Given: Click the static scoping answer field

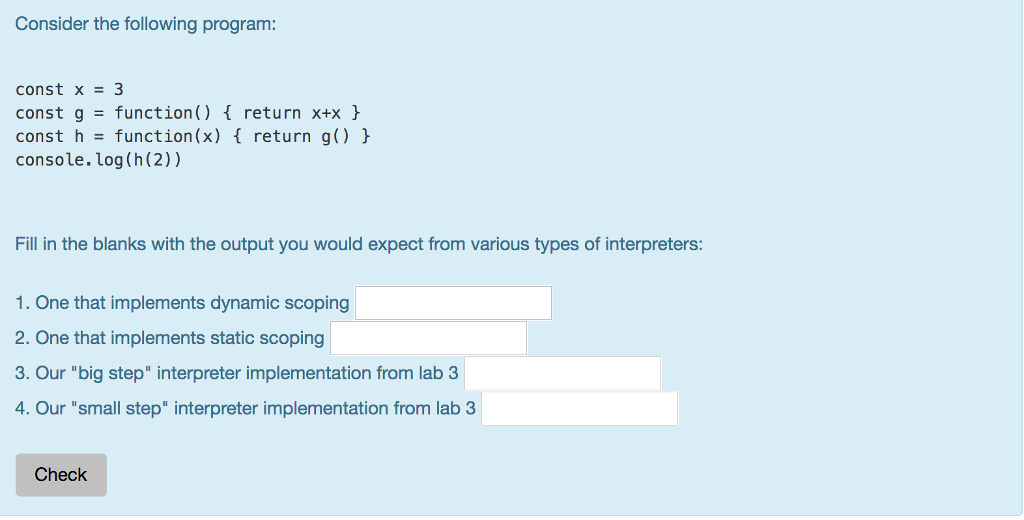Looking at the screenshot, I should (428, 338).
